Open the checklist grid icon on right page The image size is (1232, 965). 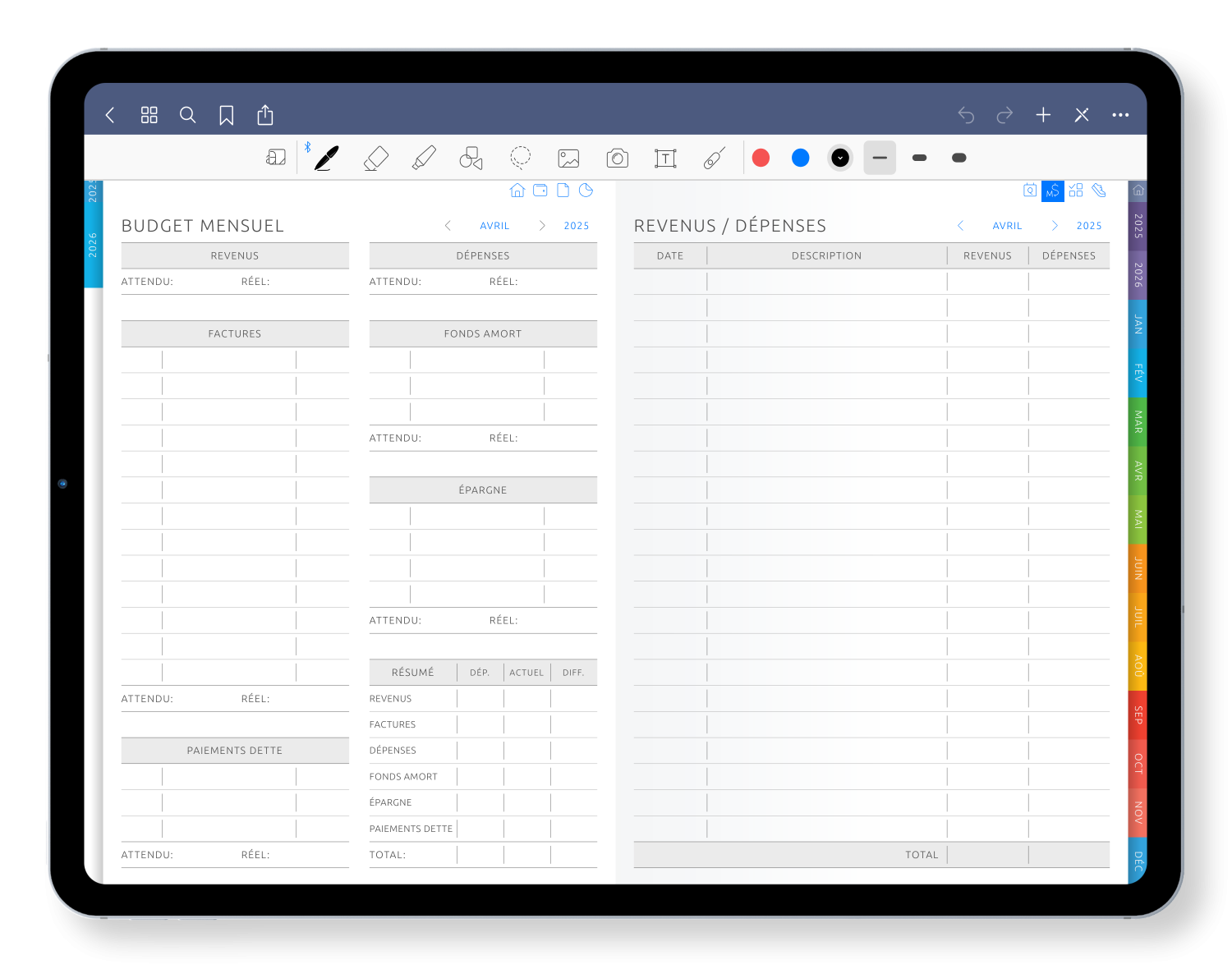[x=1076, y=191]
